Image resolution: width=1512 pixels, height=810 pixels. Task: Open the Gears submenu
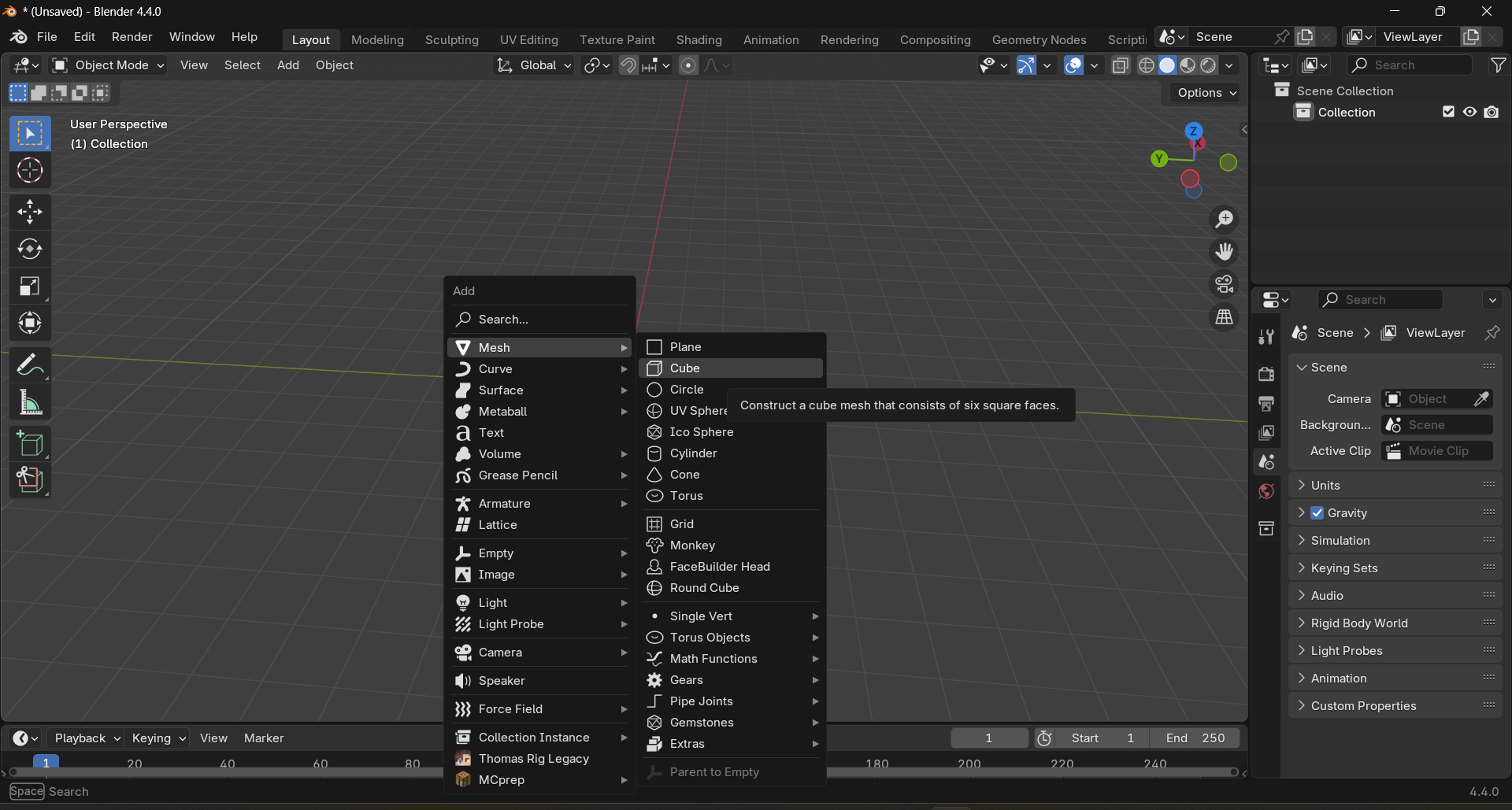pos(732,680)
